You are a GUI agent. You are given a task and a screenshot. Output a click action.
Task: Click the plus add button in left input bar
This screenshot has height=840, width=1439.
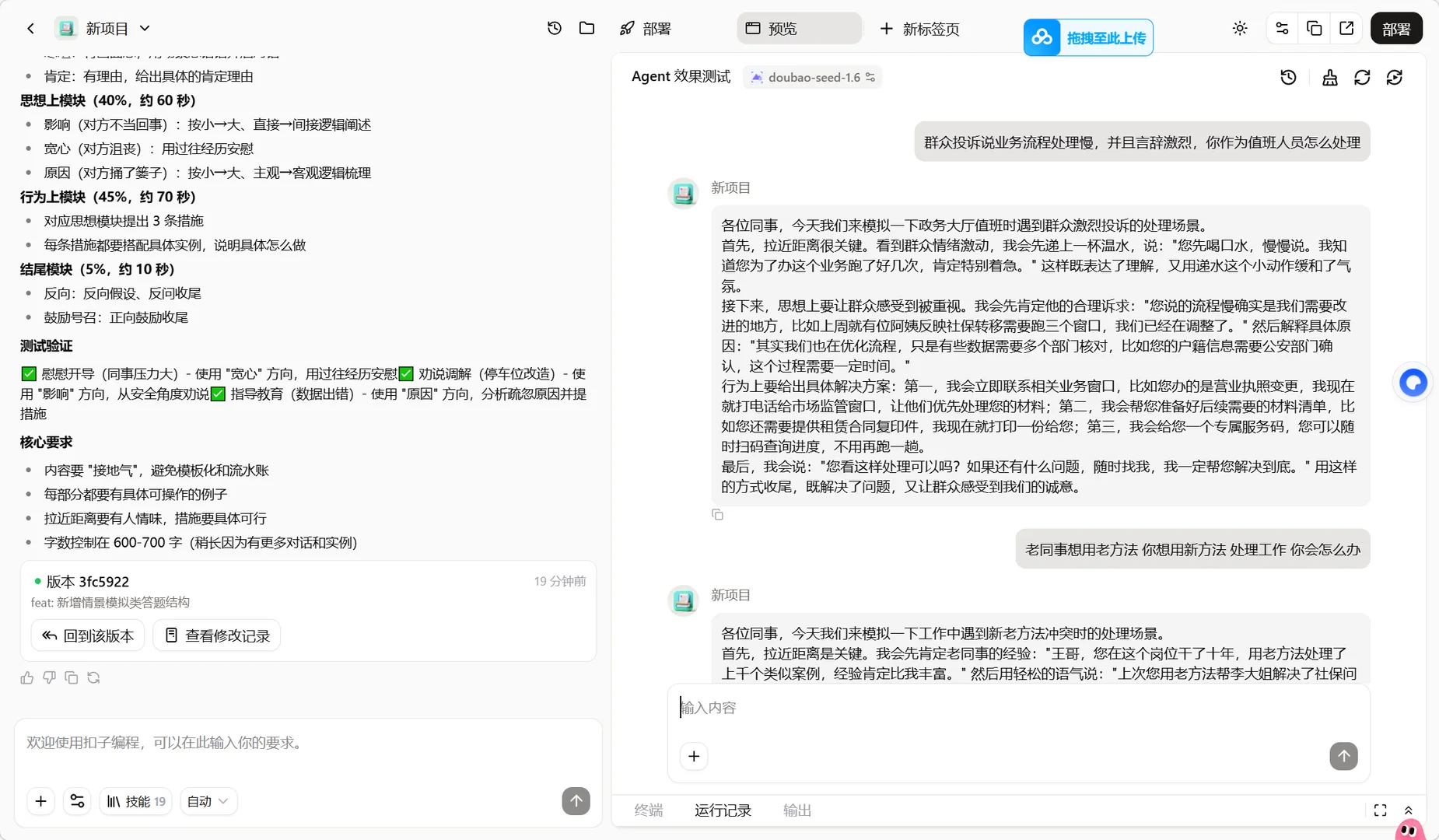(x=40, y=801)
